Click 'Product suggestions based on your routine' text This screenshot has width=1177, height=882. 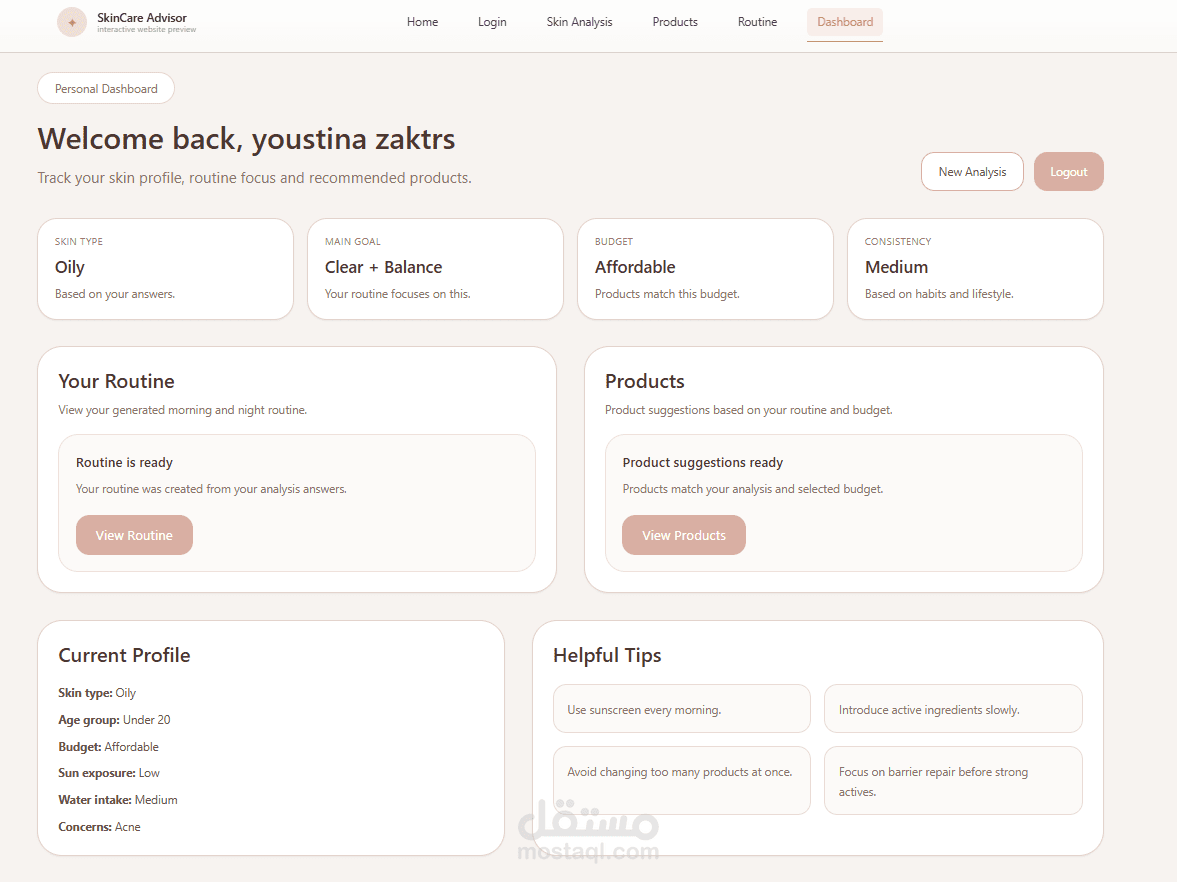point(749,410)
